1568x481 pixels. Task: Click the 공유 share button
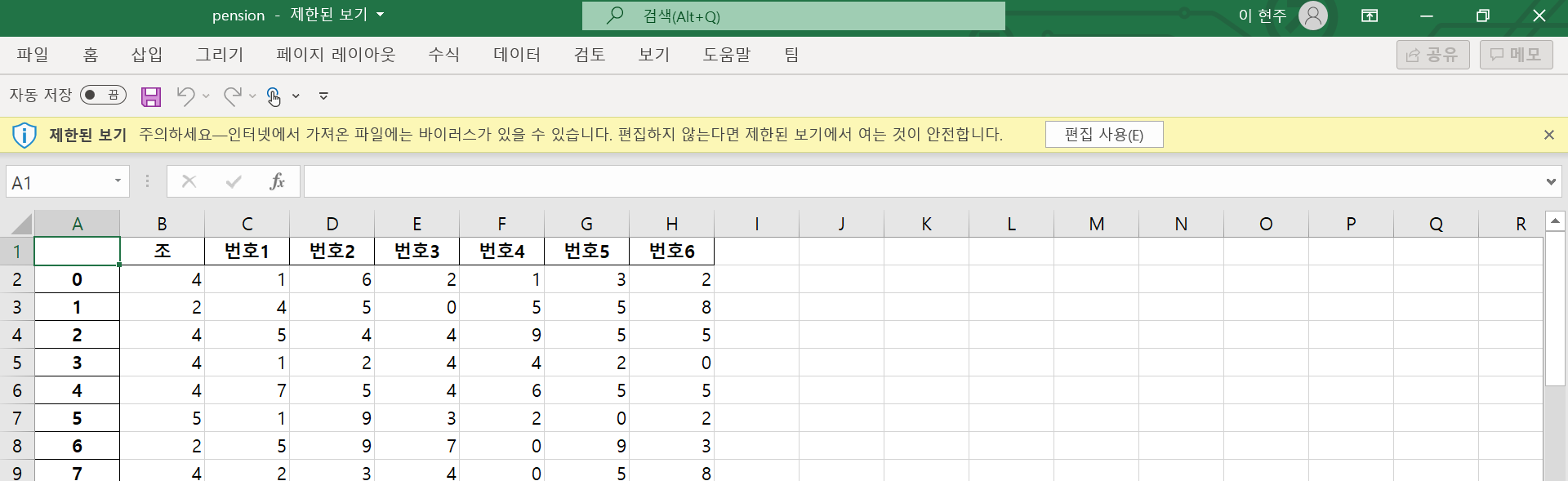point(1432,55)
